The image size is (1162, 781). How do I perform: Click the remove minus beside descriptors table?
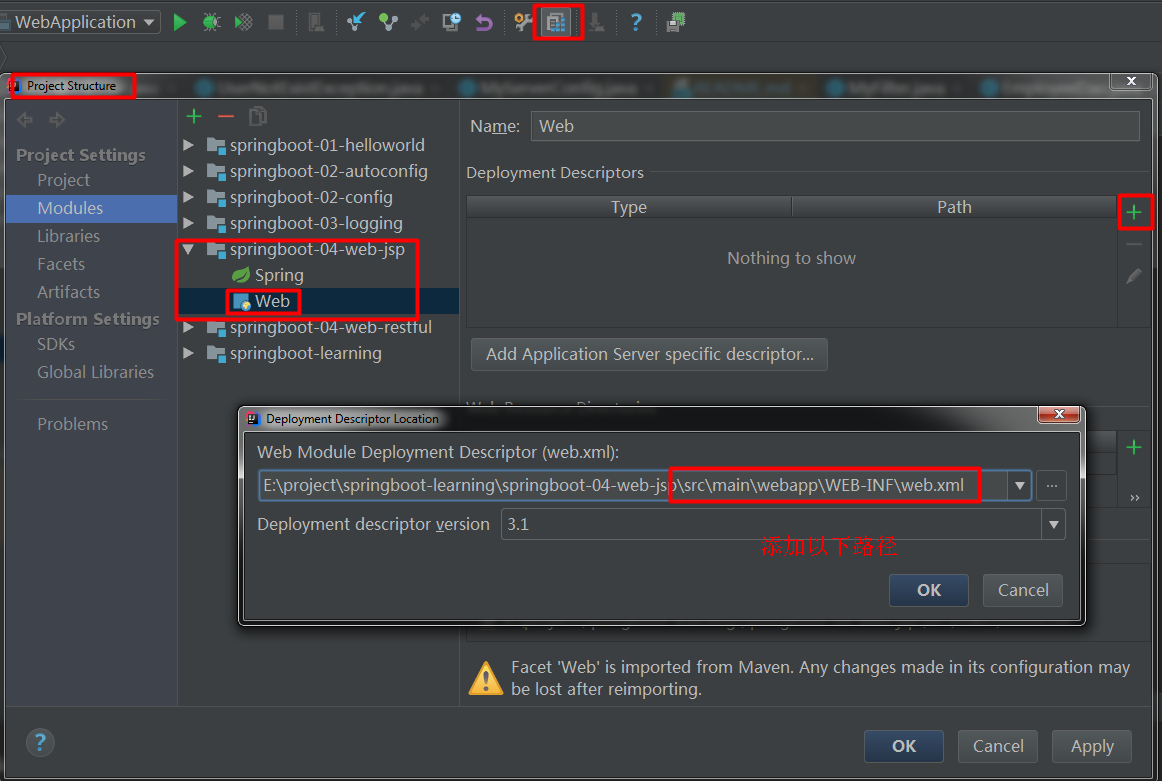point(1134,245)
